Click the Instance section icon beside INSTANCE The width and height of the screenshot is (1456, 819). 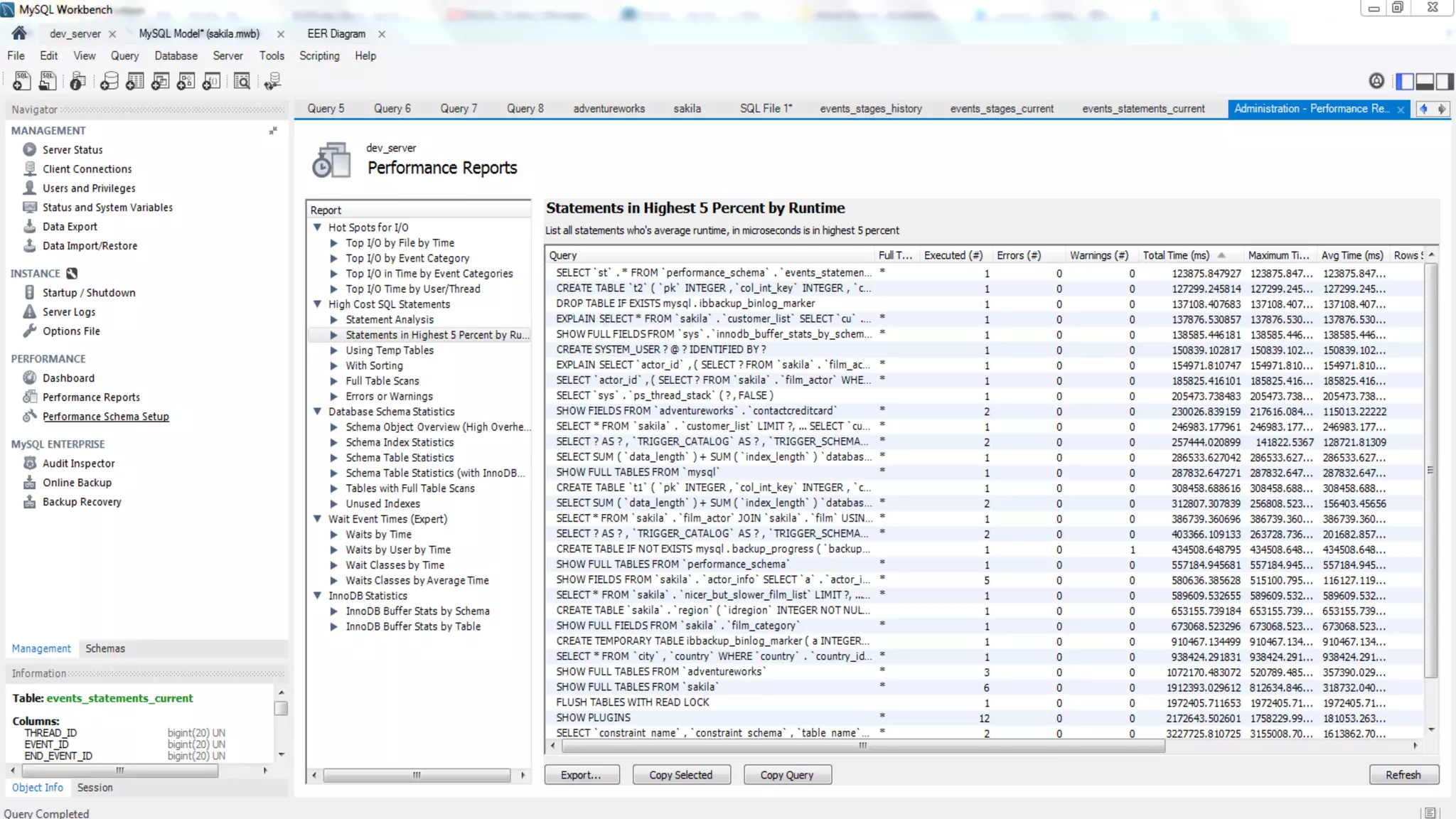(x=72, y=273)
